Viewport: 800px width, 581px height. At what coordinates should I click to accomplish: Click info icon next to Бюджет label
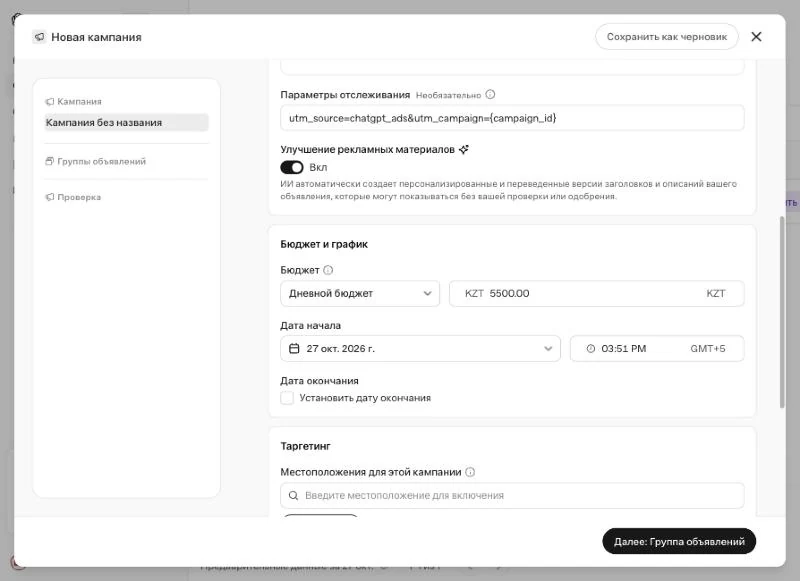click(329, 270)
